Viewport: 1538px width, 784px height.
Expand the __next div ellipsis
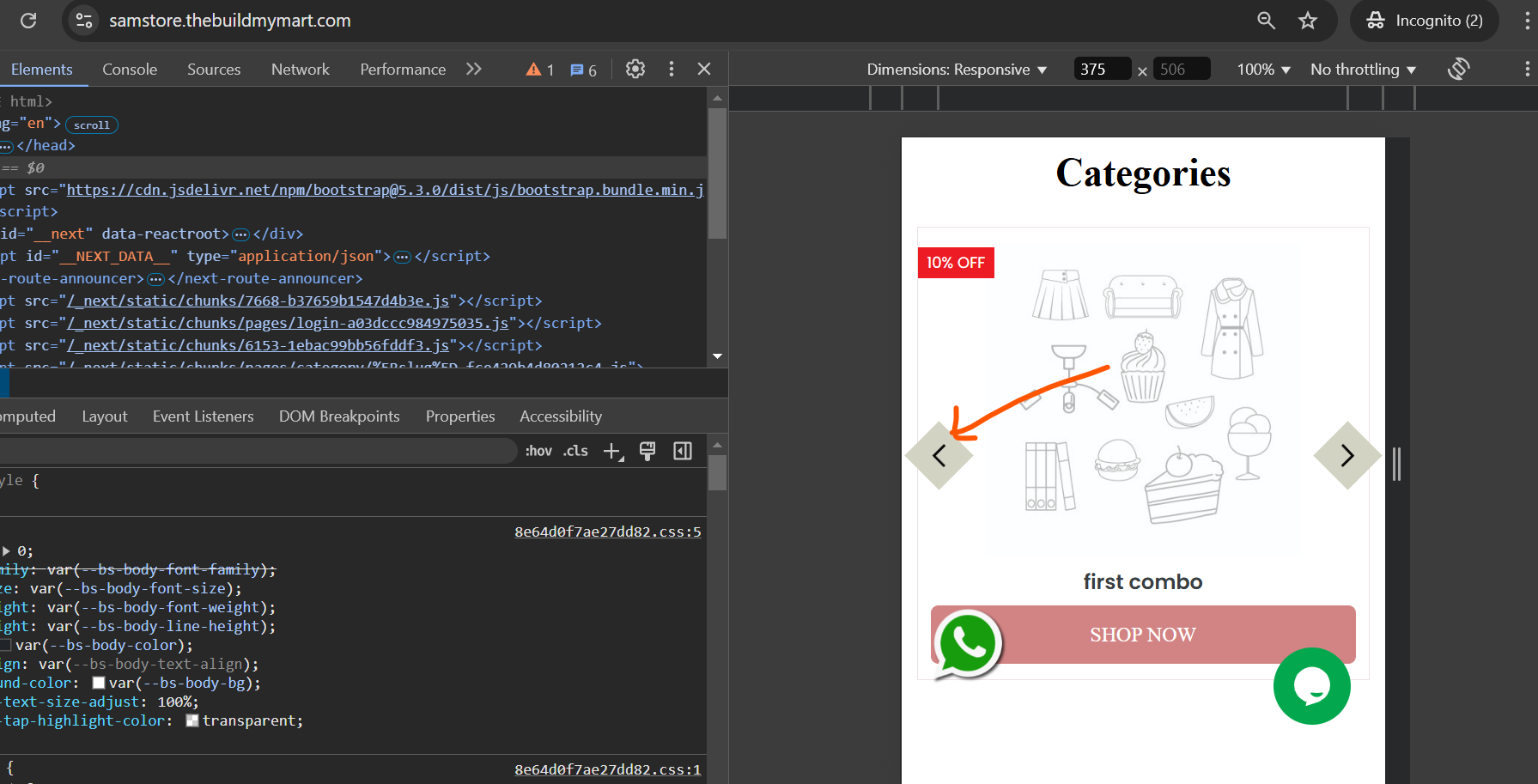pyautogui.click(x=241, y=234)
